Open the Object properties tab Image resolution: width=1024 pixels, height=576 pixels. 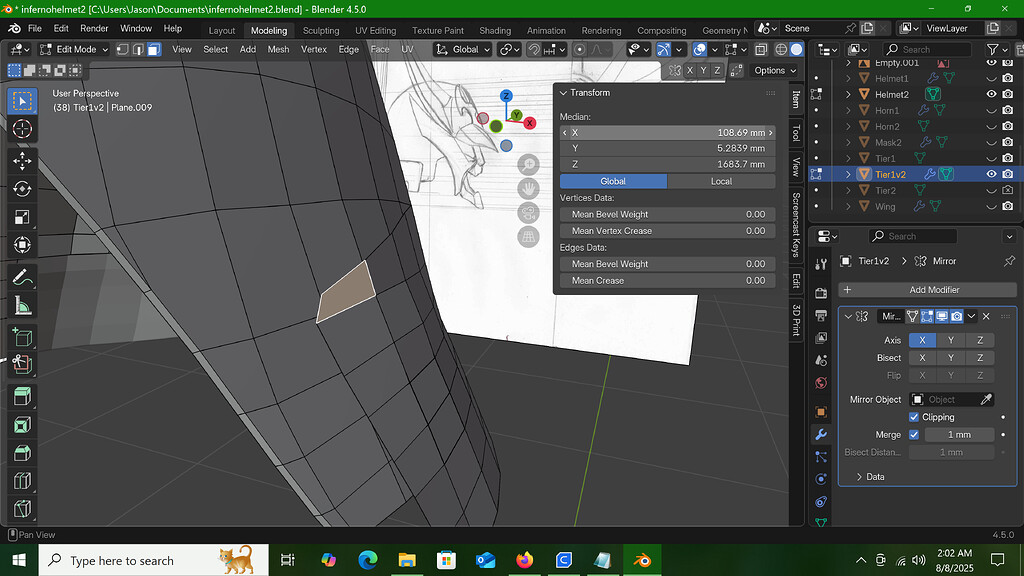tap(821, 412)
